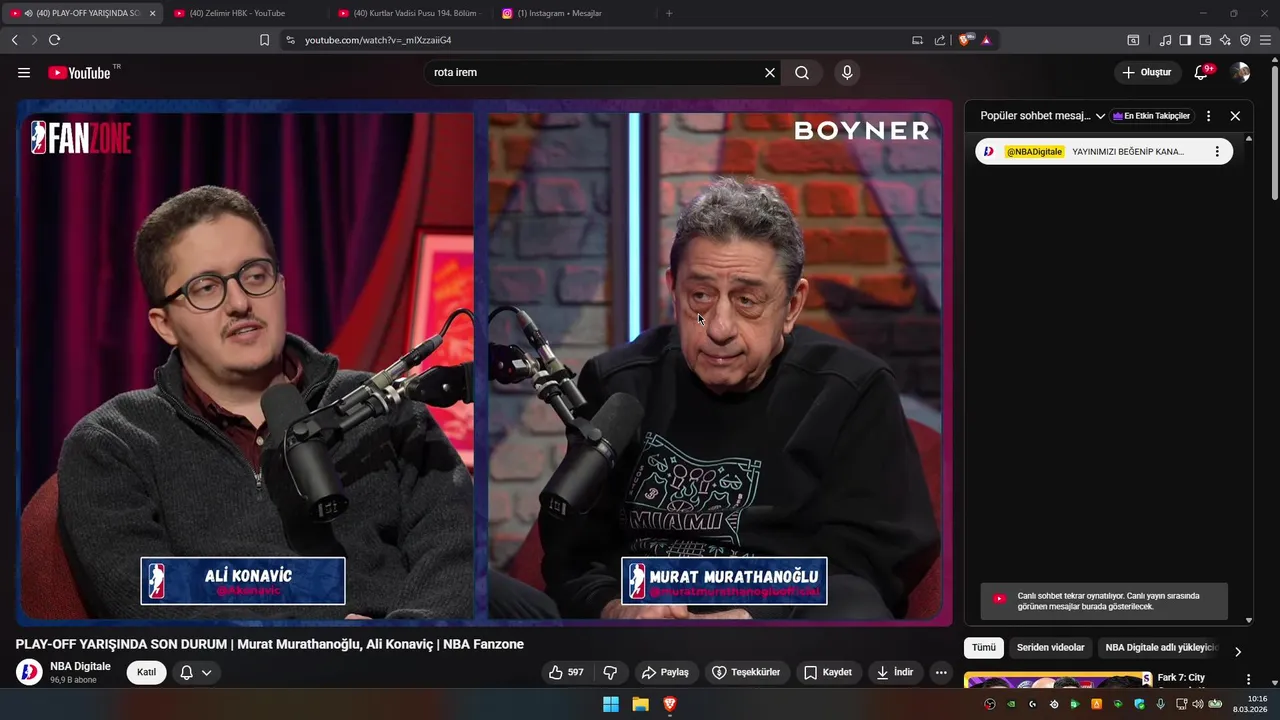Go back in browser history

[x=14, y=40]
